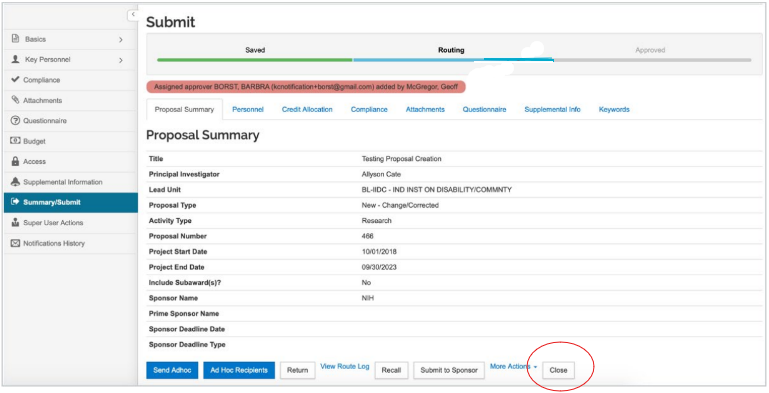Click the start date 10/01/2018

[x=379, y=252]
